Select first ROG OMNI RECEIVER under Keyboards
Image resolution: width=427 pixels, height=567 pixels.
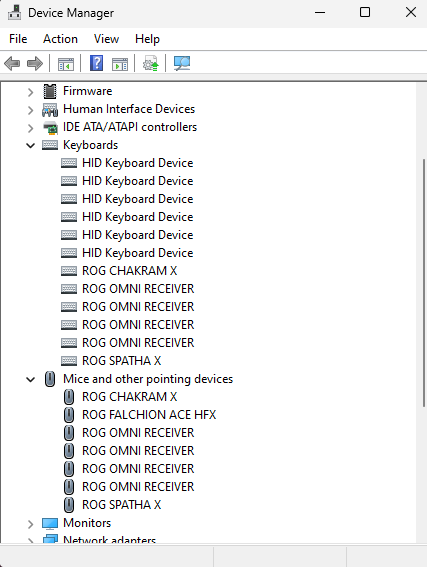tap(138, 289)
